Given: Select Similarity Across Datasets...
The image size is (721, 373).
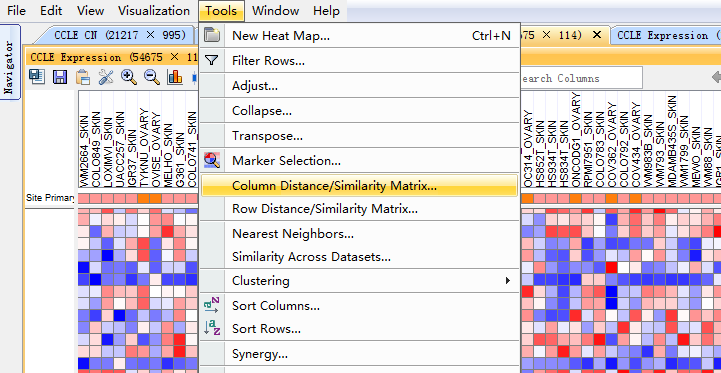Looking at the screenshot, I should [x=360, y=257].
